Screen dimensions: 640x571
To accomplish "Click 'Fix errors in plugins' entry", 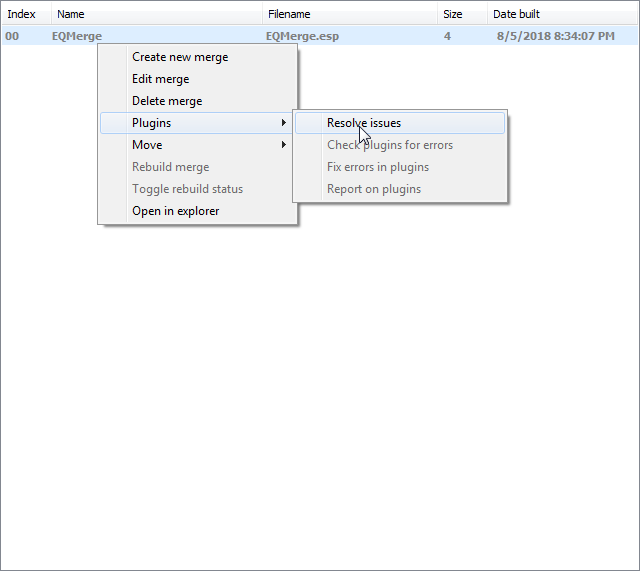I will click(400, 167).
